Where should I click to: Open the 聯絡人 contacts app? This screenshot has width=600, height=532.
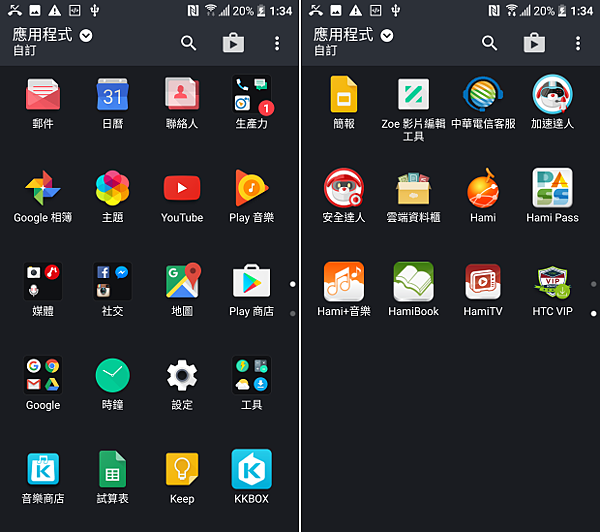182,93
